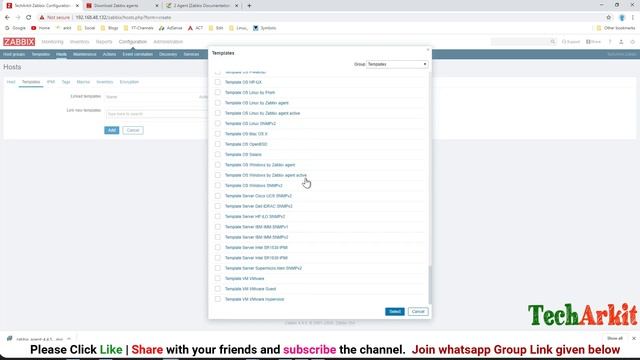640x360 pixels.
Task: Open Template VM VMware Hypervisor link
Action: click(254, 299)
